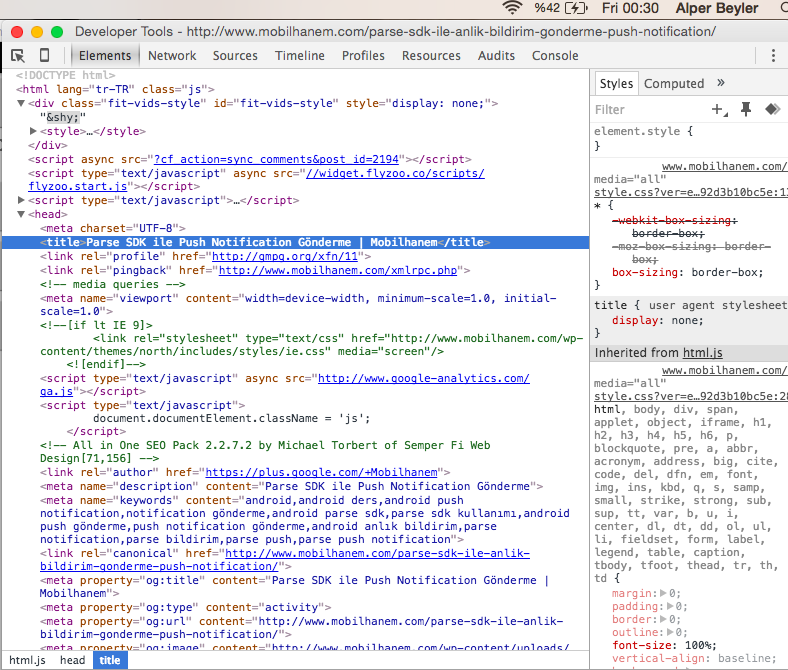Click the battery status icon
788x670 pixels.
click(576, 8)
